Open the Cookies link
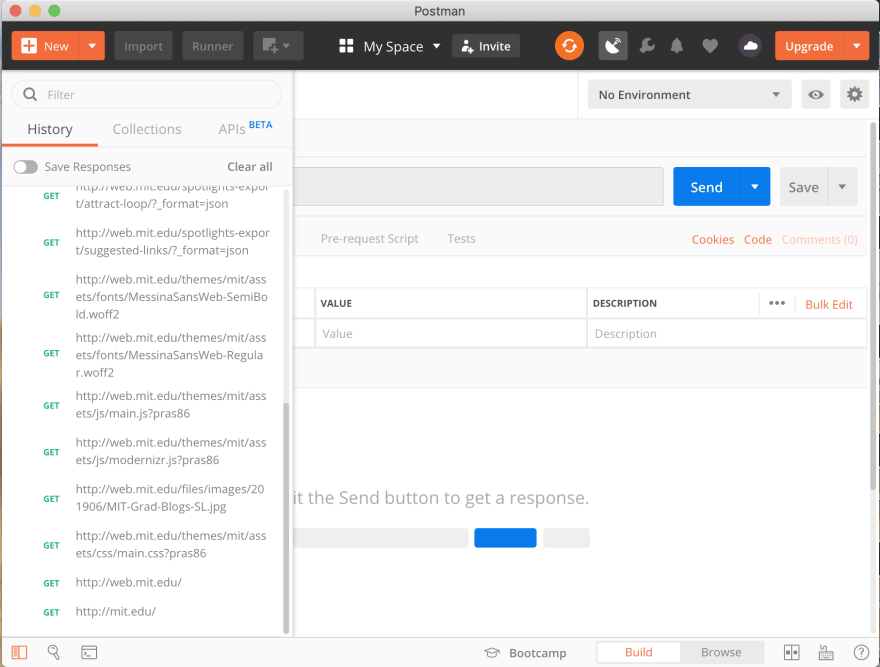Screen dimensions: 880x667 coord(713,240)
